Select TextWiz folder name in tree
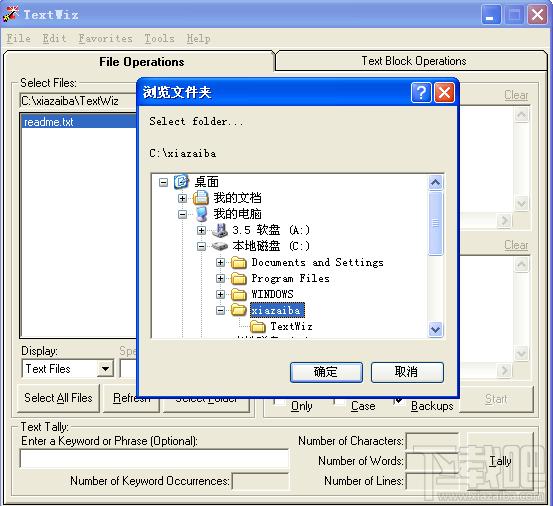 pos(291,327)
